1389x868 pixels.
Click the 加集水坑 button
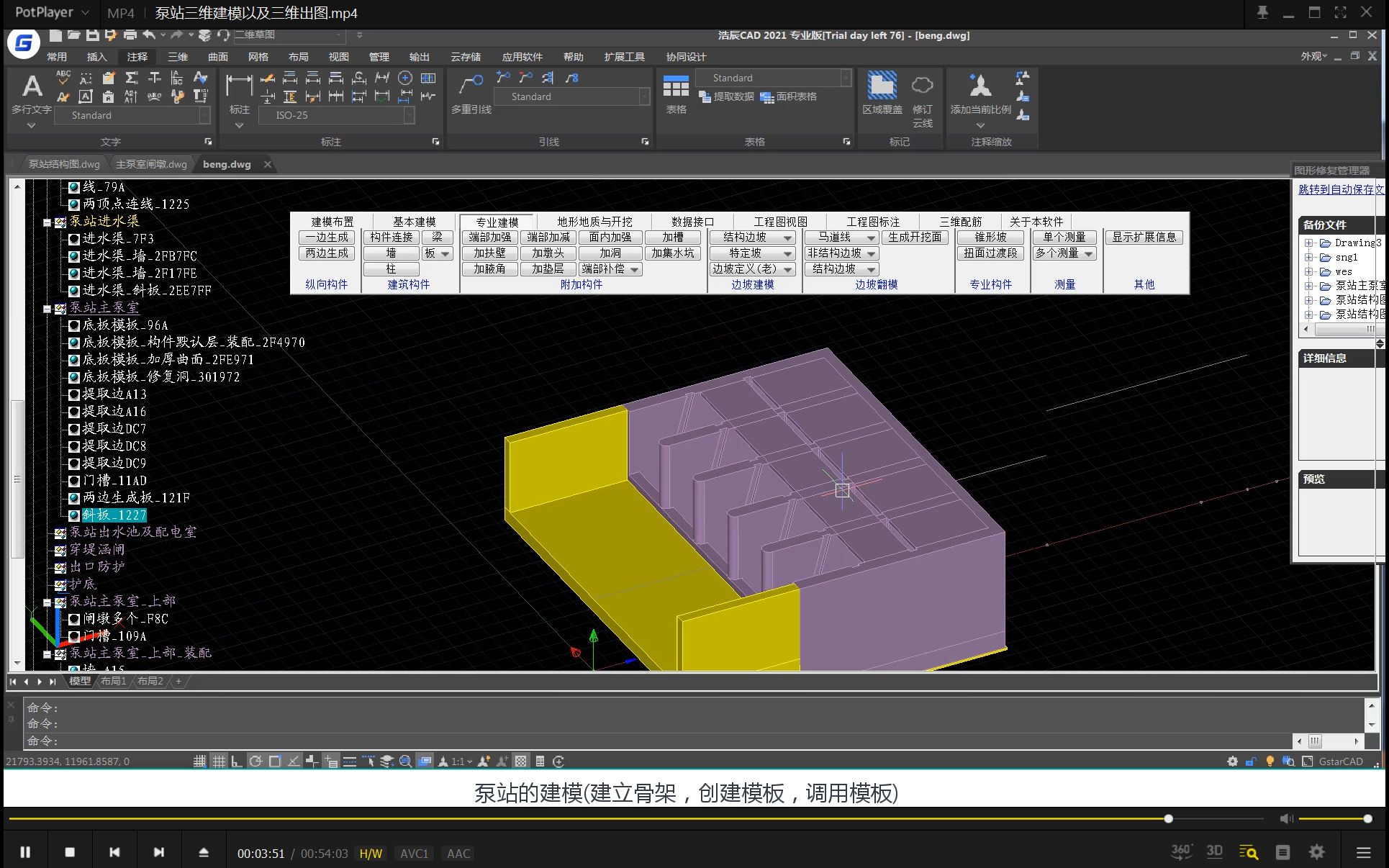coord(673,253)
